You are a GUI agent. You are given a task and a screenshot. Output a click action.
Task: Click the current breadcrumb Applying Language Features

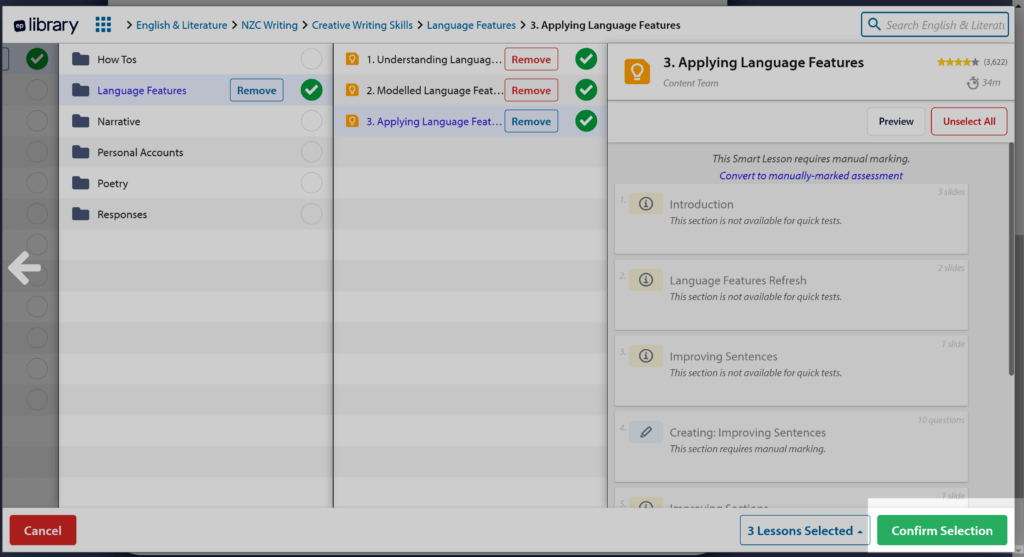pos(605,25)
